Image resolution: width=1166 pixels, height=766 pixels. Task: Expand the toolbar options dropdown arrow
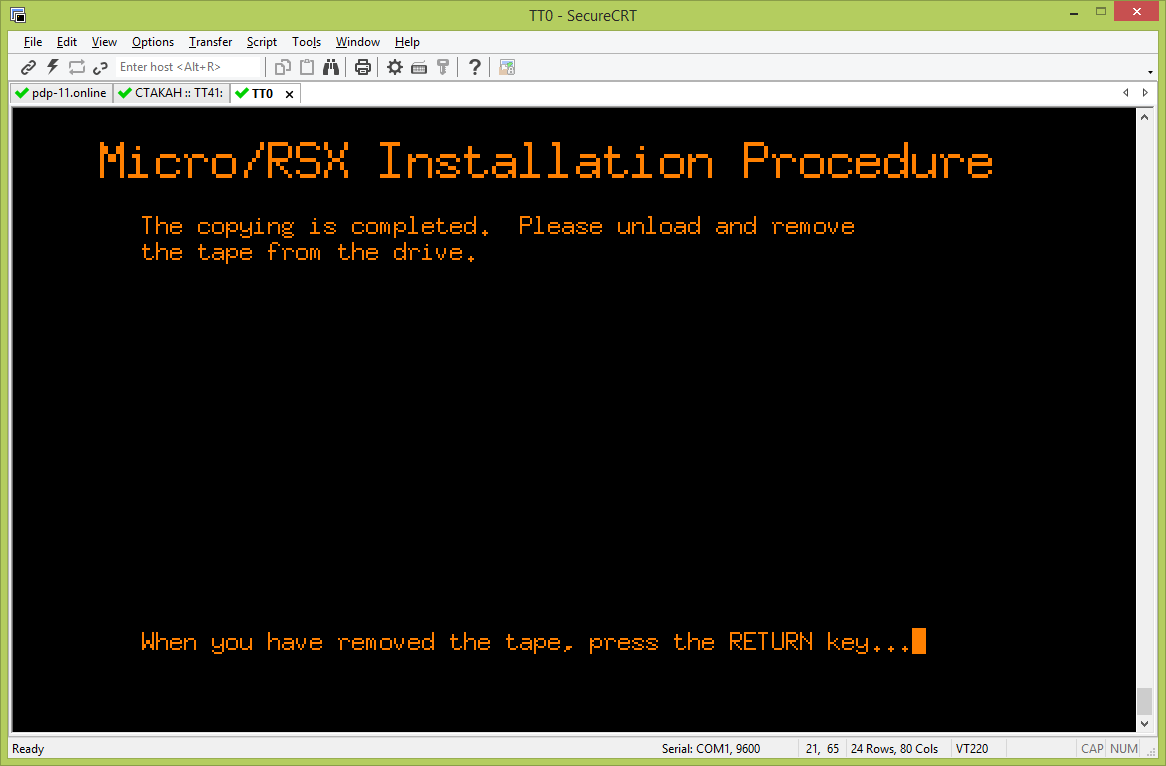pos(1151,72)
